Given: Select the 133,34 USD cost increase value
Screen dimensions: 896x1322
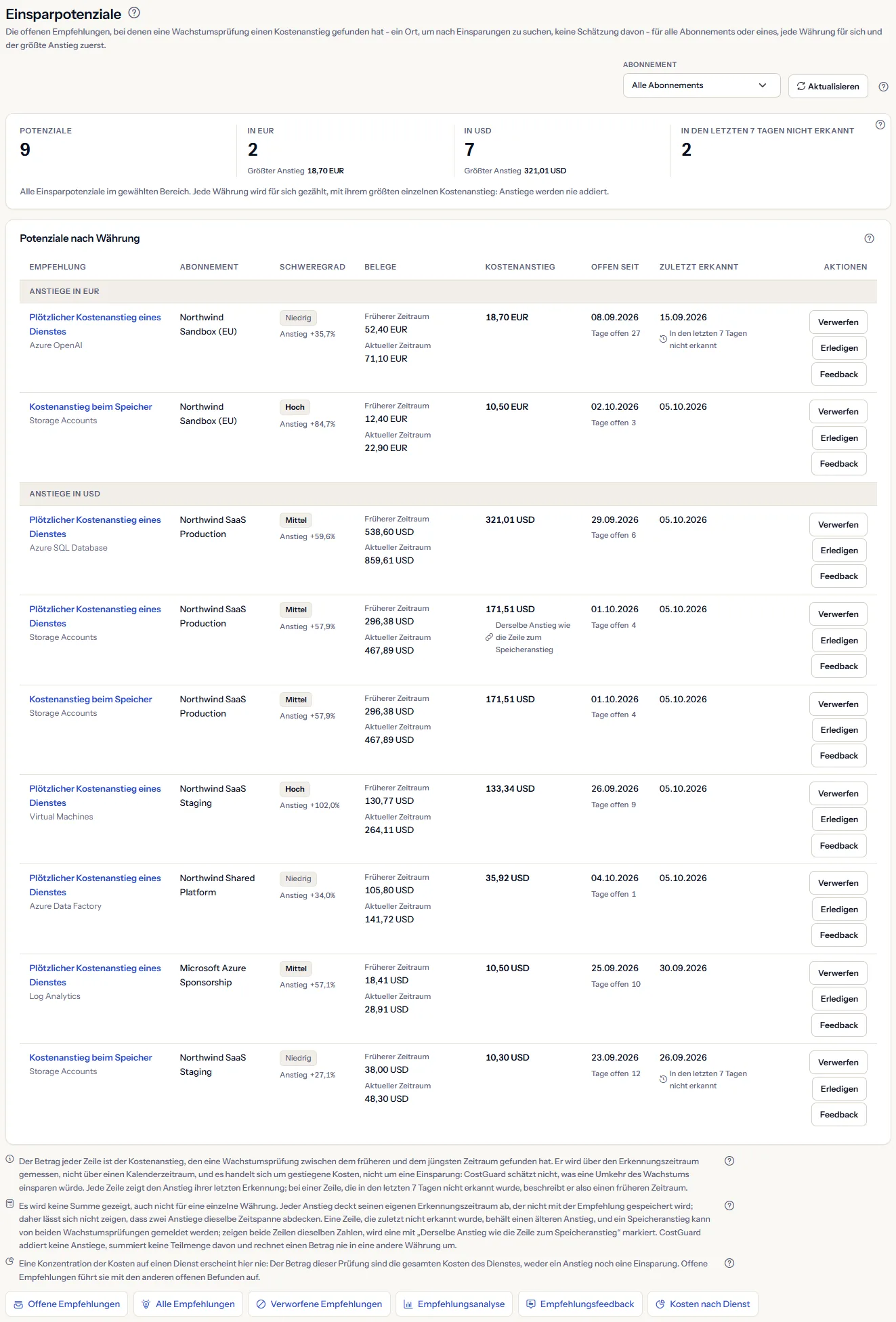Looking at the screenshot, I should (510, 789).
